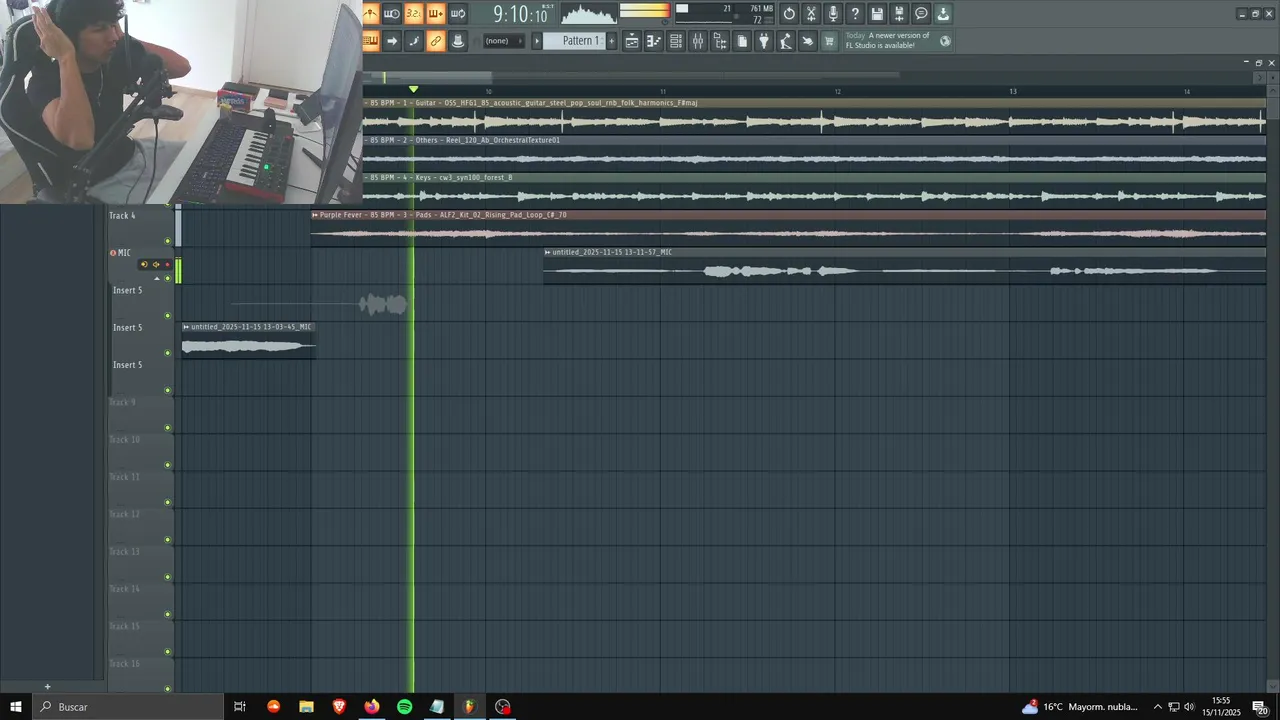Open Windows Start menu
Screen dimensions: 1280x720
tap(16, 707)
